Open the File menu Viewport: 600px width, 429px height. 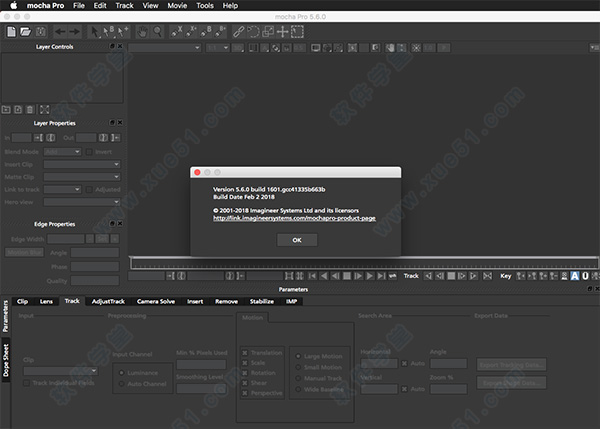(x=79, y=6)
